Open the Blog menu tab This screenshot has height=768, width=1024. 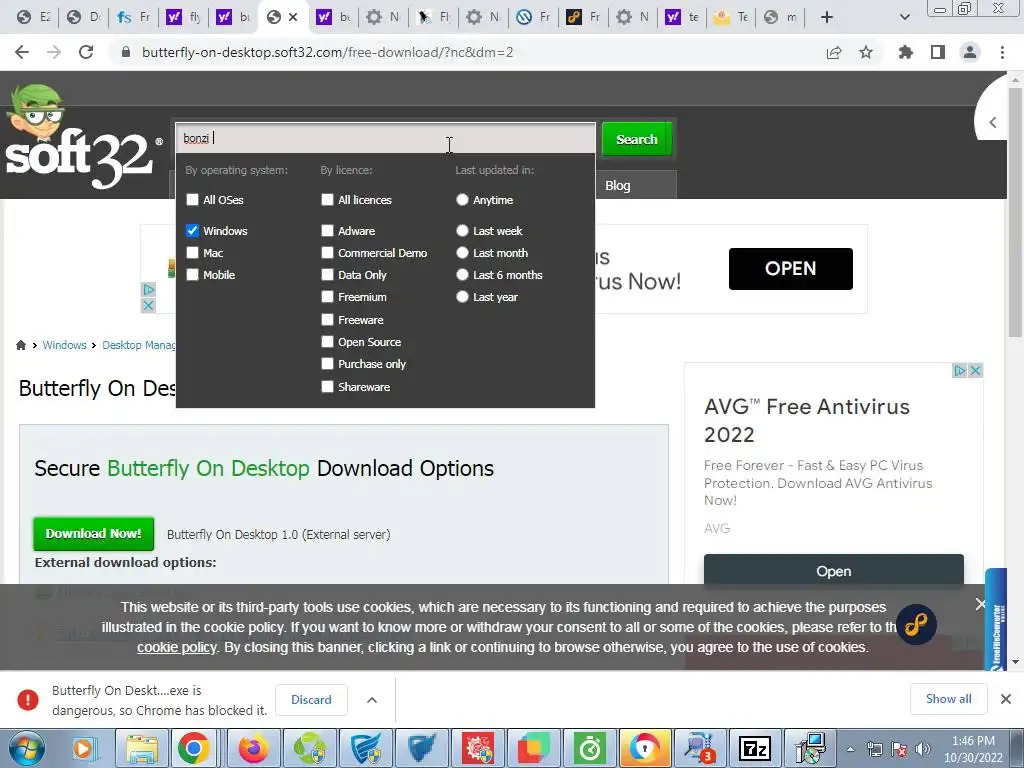point(618,185)
